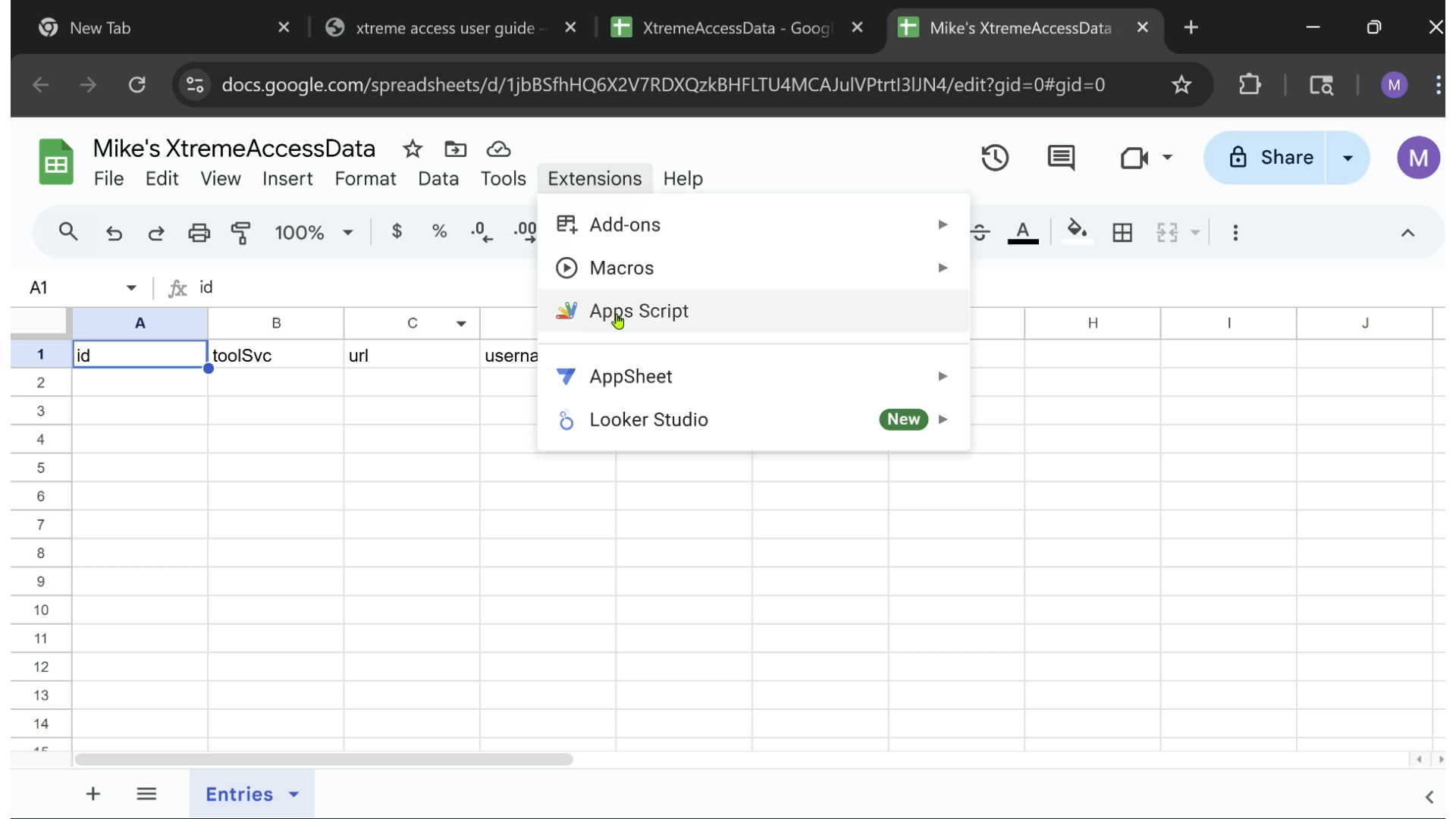Bookmark this page star icon
This screenshot has width=1456, height=819.
[1181, 84]
